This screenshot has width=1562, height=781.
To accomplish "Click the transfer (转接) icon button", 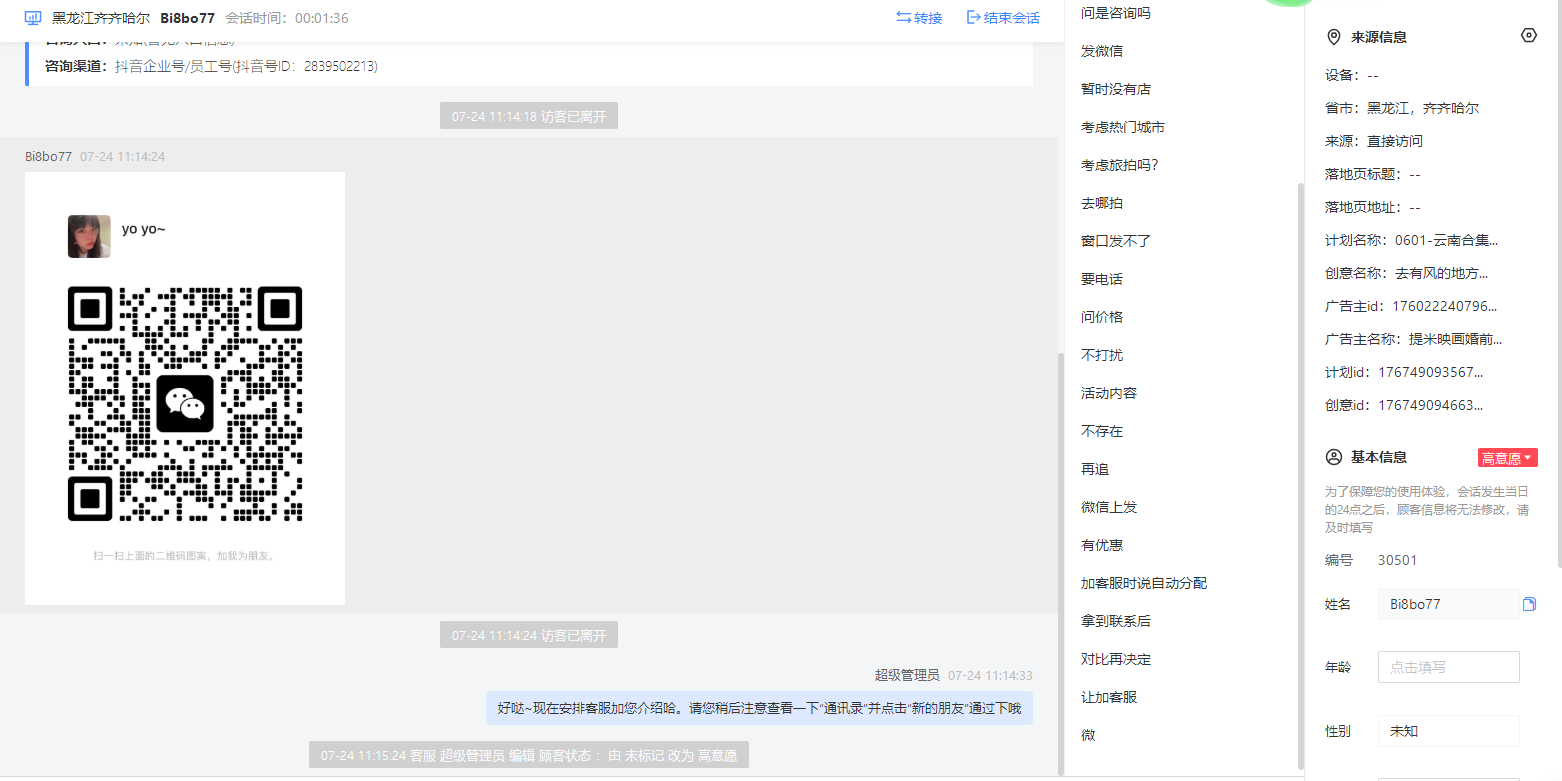I will tap(919, 18).
